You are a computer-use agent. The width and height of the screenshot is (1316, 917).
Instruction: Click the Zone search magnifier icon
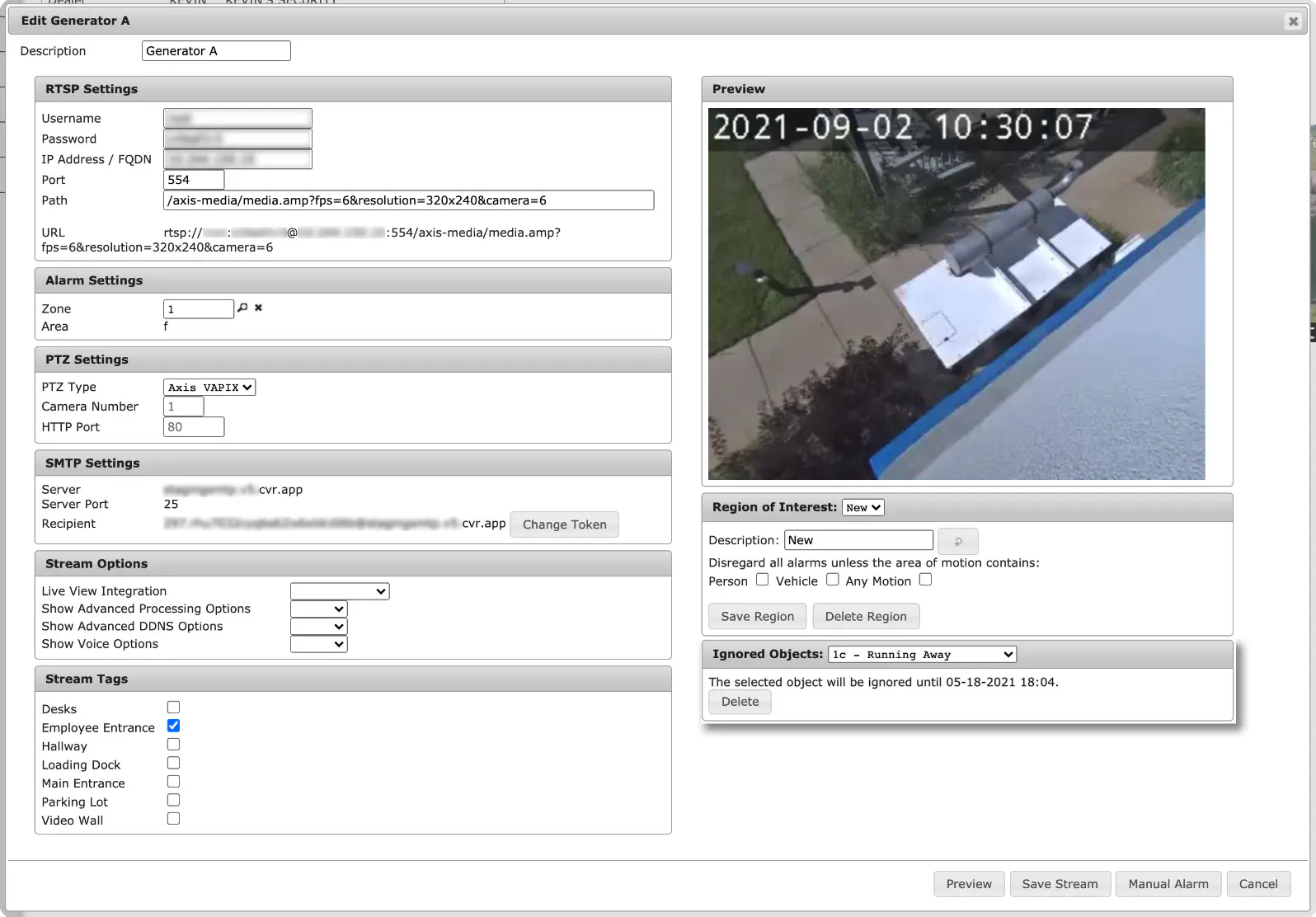[242, 308]
